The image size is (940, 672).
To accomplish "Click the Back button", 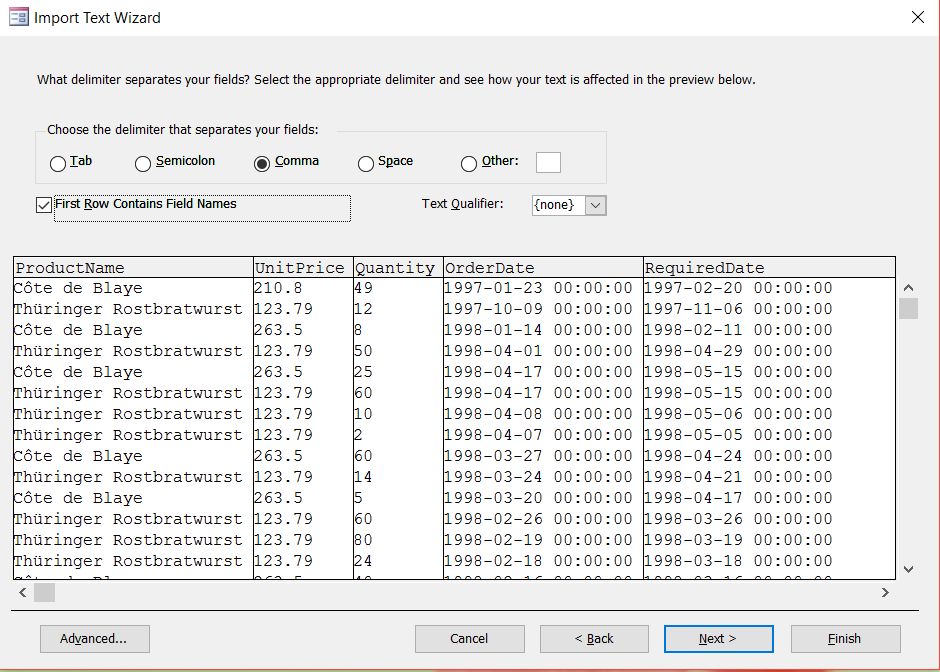I will point(594,639).
